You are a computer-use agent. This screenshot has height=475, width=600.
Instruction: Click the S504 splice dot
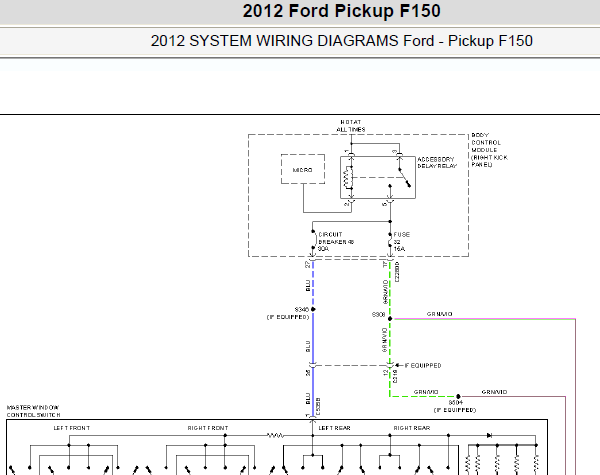coord(458,397)
